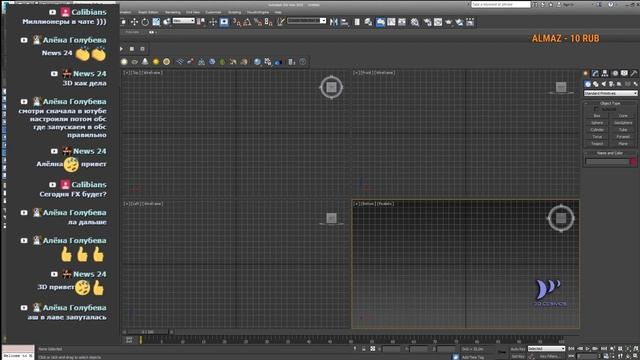Click the Pyramid button
640x360 pixels.
point(623,137)
